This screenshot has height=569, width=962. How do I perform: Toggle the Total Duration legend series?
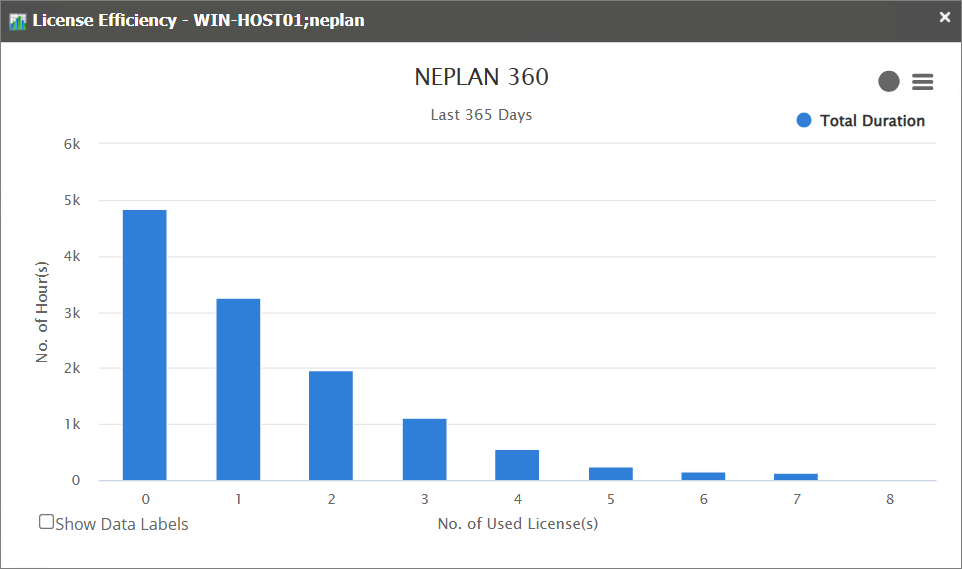871,121
